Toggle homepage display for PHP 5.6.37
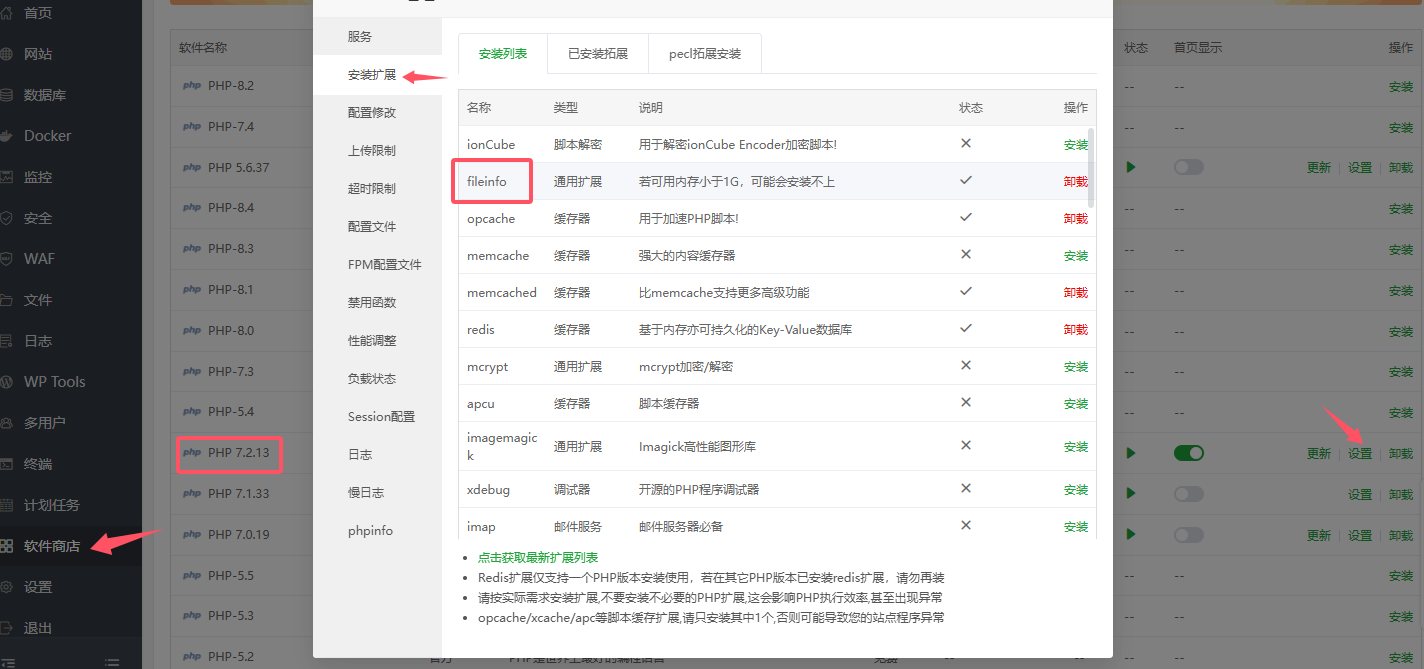This screenshot has height=669, width=1424. coord(1188,167)
